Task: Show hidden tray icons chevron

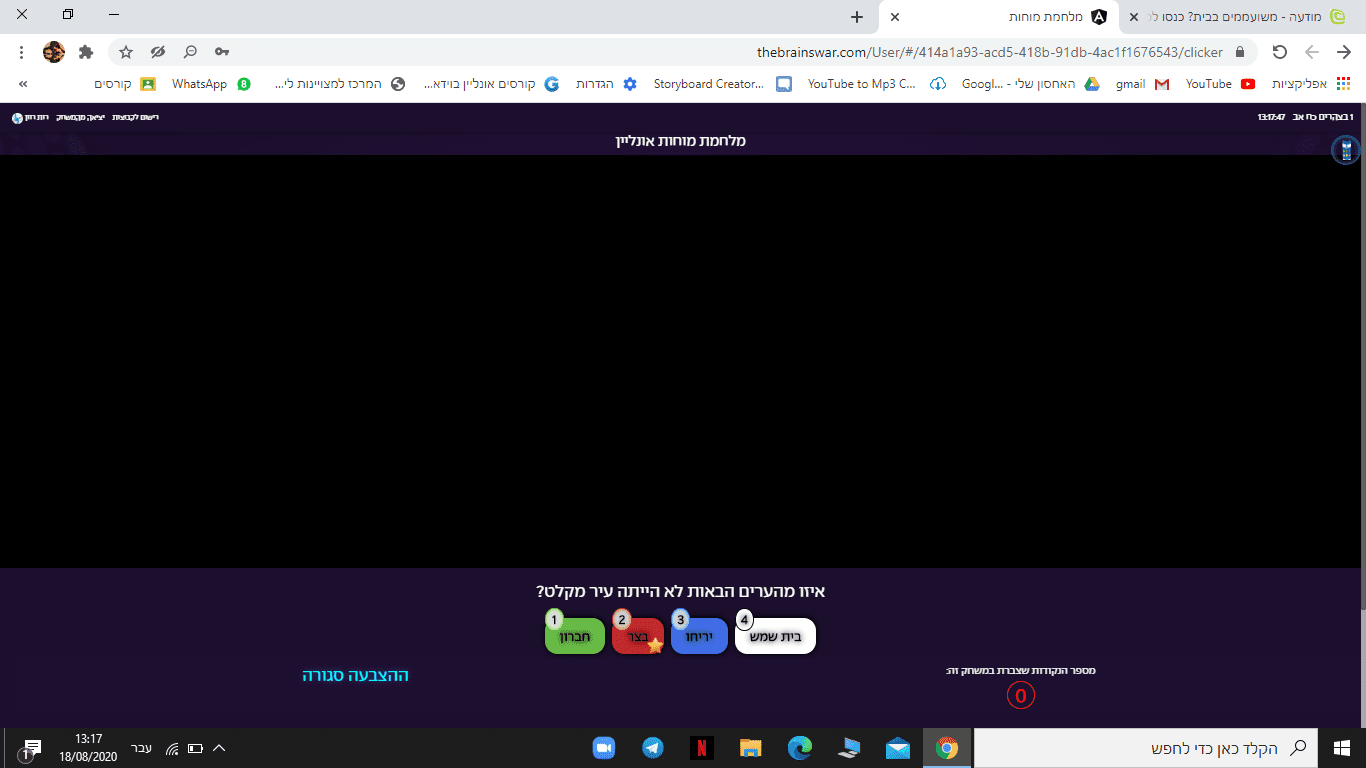Action: click(x=219, y=748)
